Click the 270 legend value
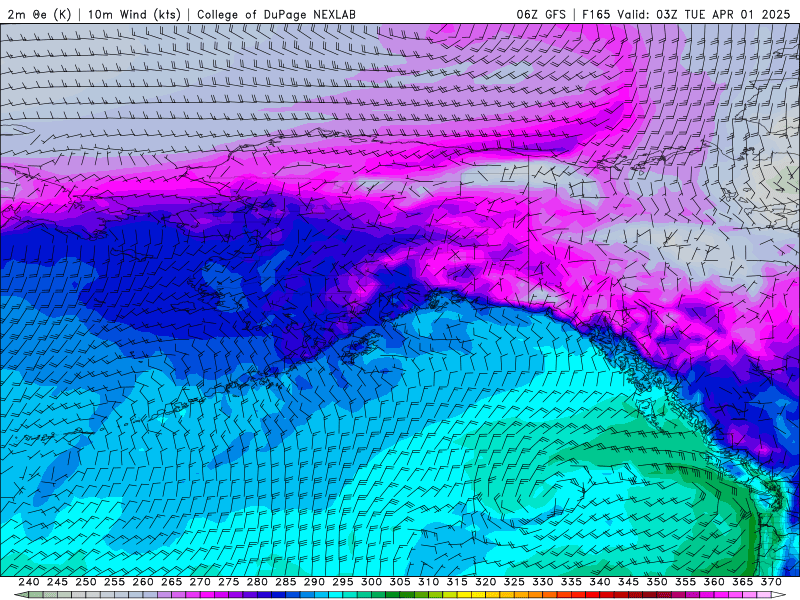The image size is (800, 600). tap(200, 582)
